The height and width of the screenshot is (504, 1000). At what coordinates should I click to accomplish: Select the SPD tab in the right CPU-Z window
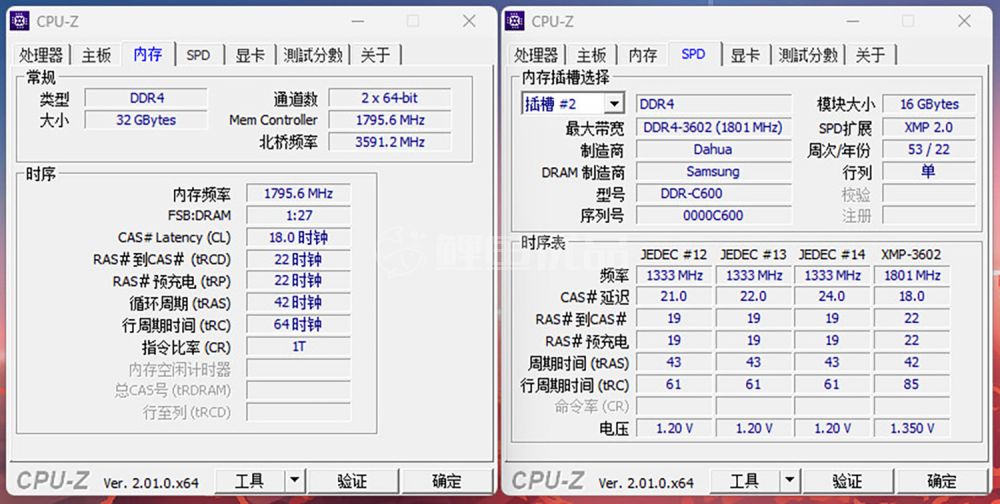[694, 54]
